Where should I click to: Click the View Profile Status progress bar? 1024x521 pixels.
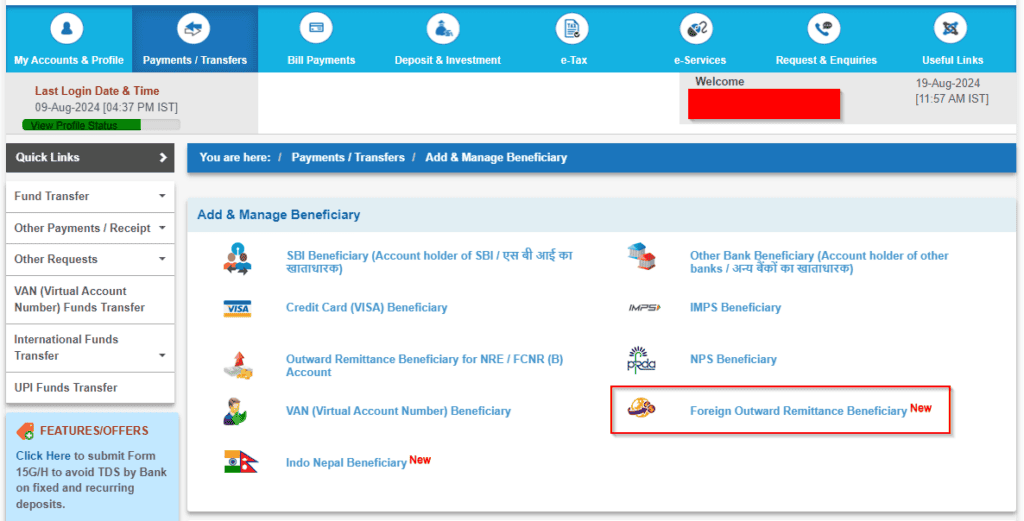pyautogui.click(x=101, y=125)
